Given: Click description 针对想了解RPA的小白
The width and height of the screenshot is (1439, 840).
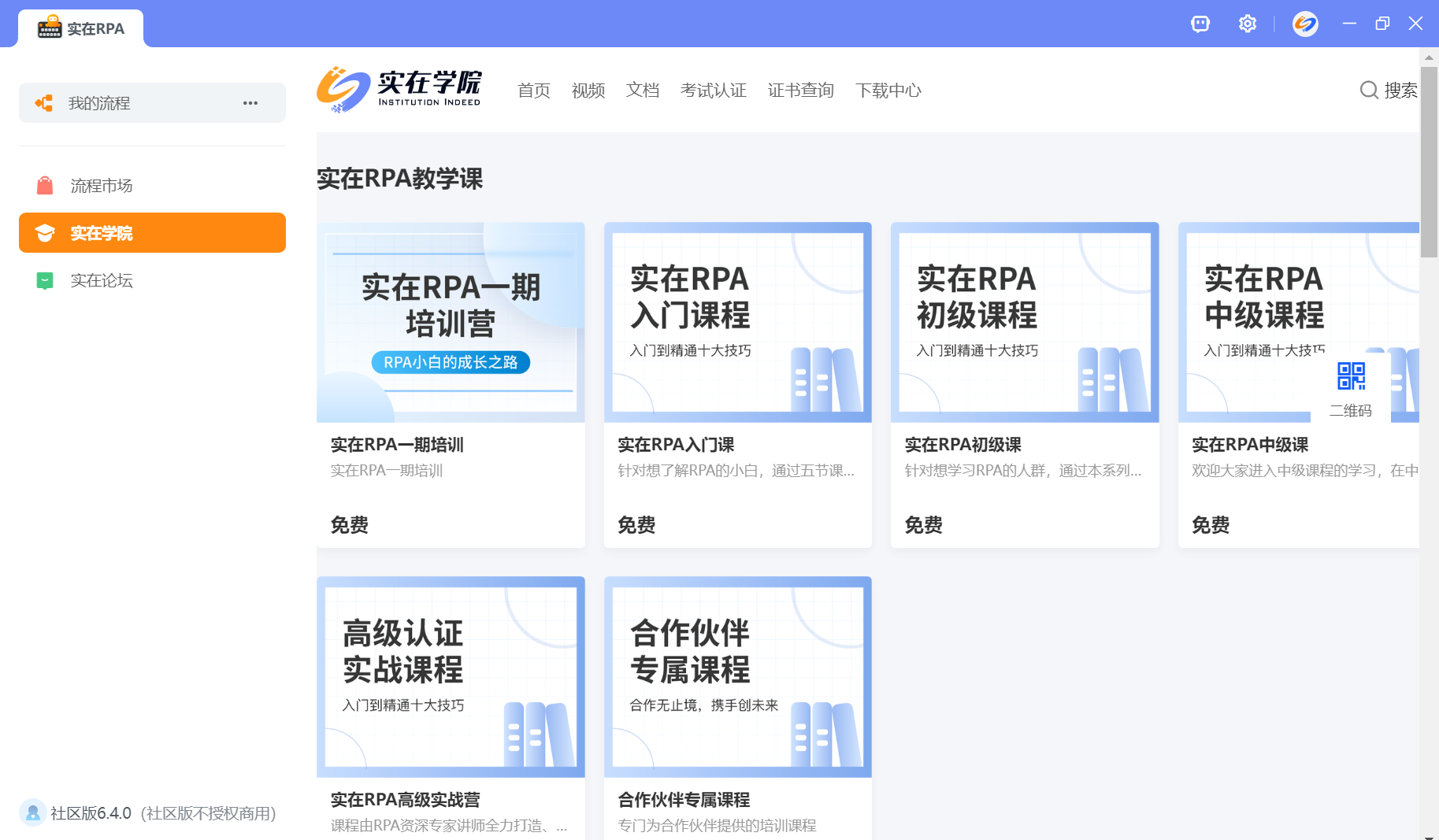Looking at the screenshot, I should pyautogui.click(x=736, y=471).
